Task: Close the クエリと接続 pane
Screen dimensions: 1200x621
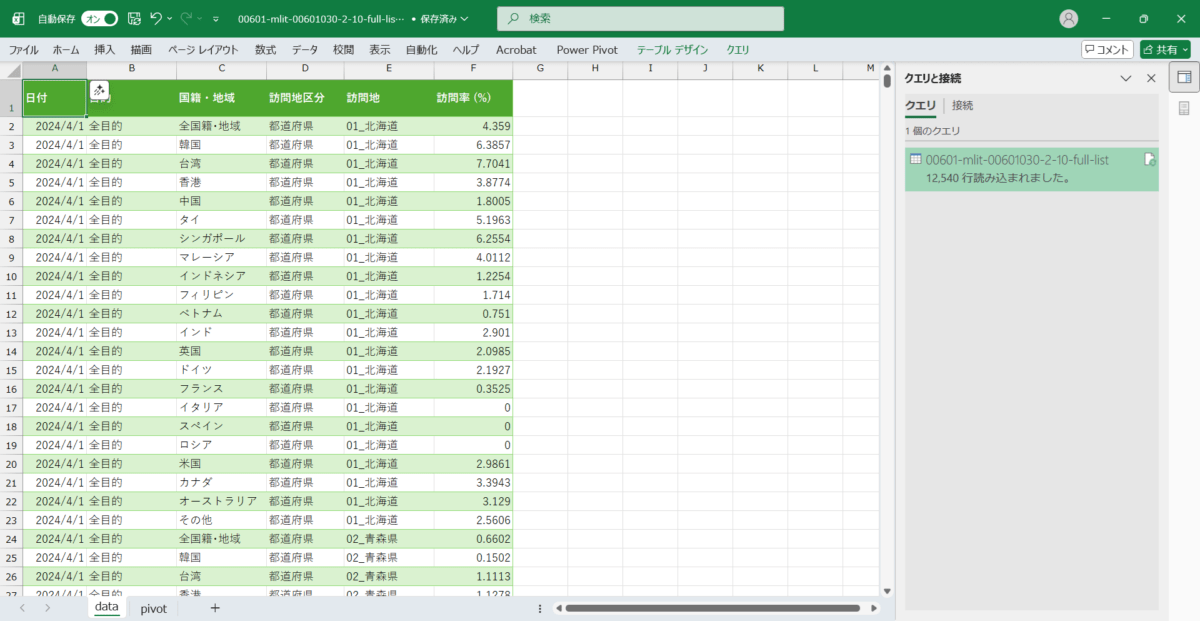Action: click(x=1151, y=78)
